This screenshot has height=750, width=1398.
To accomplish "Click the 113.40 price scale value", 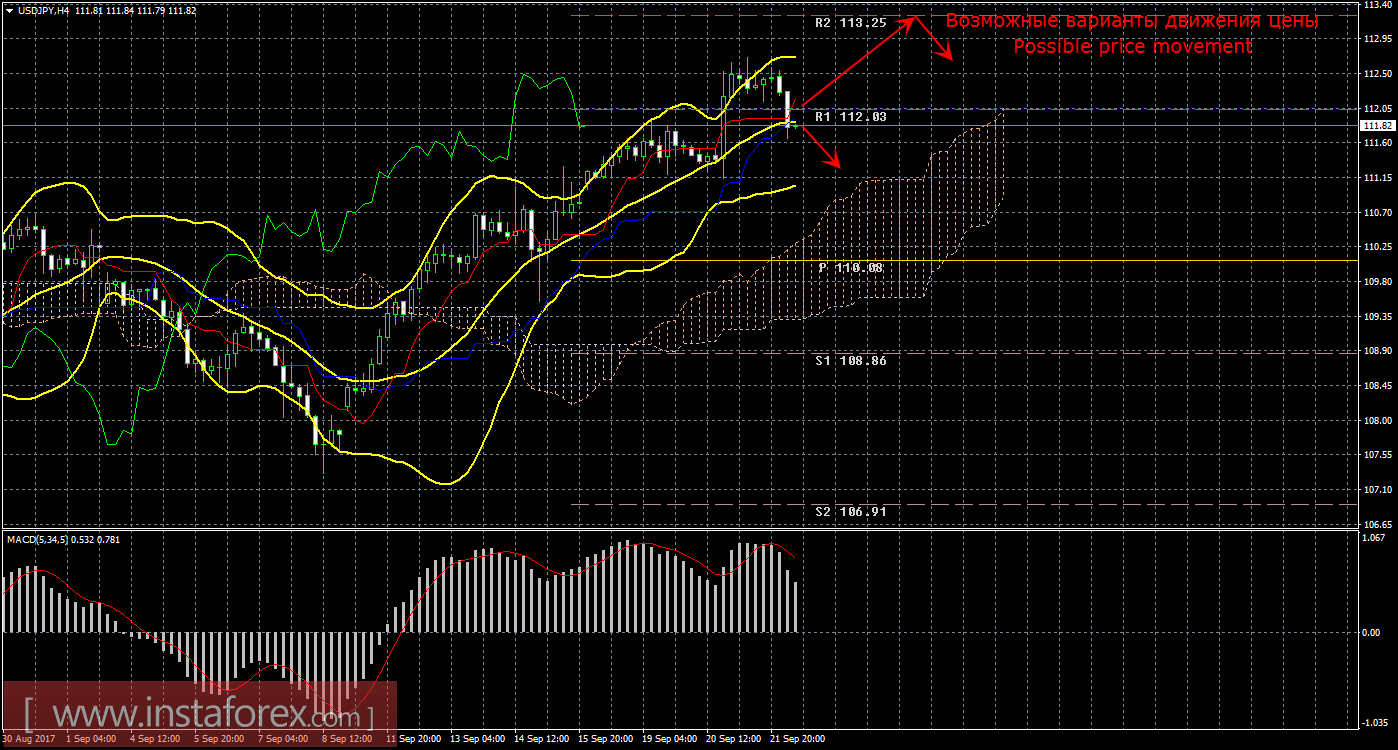I will (1377, 5).
